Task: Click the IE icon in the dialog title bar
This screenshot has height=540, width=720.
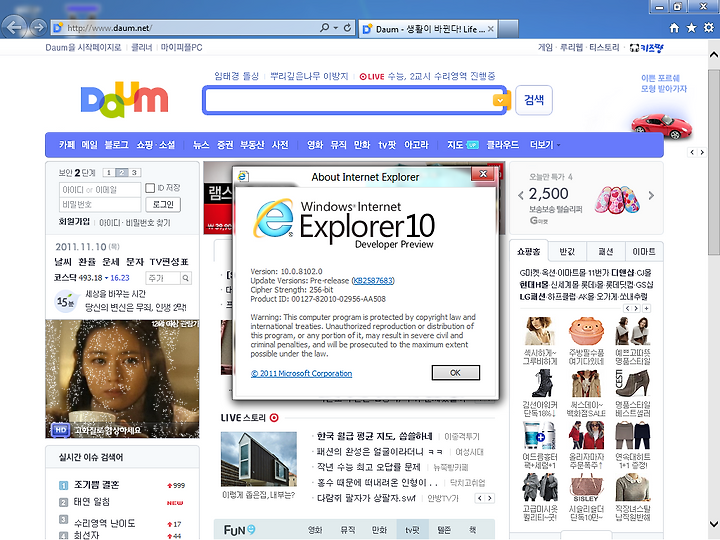Action: click(243, 176)
